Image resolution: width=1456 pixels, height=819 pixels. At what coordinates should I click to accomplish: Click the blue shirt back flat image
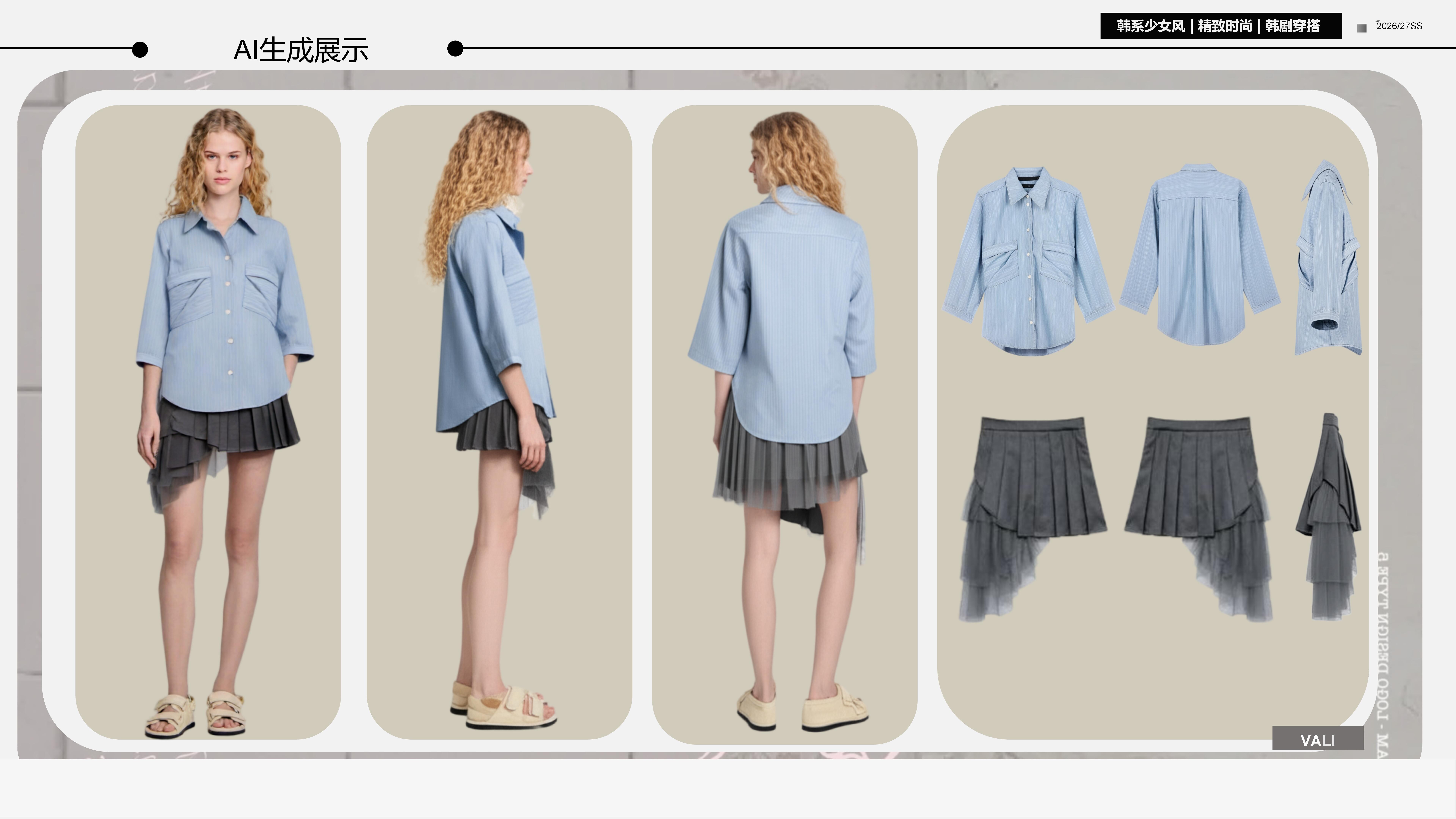click(x=1200, y=254)
